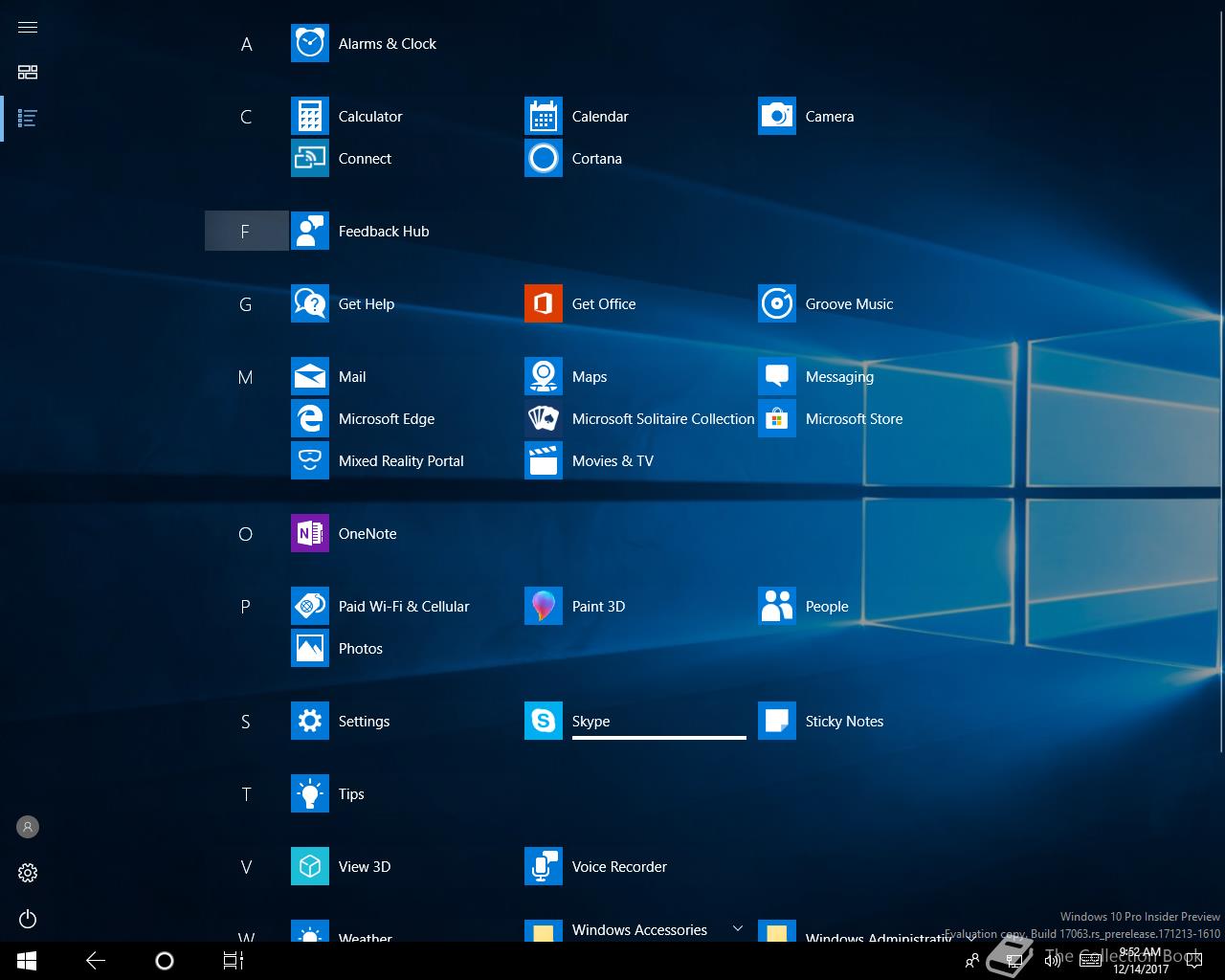Launch the Paint 3D icon

[x=544, y=607]
